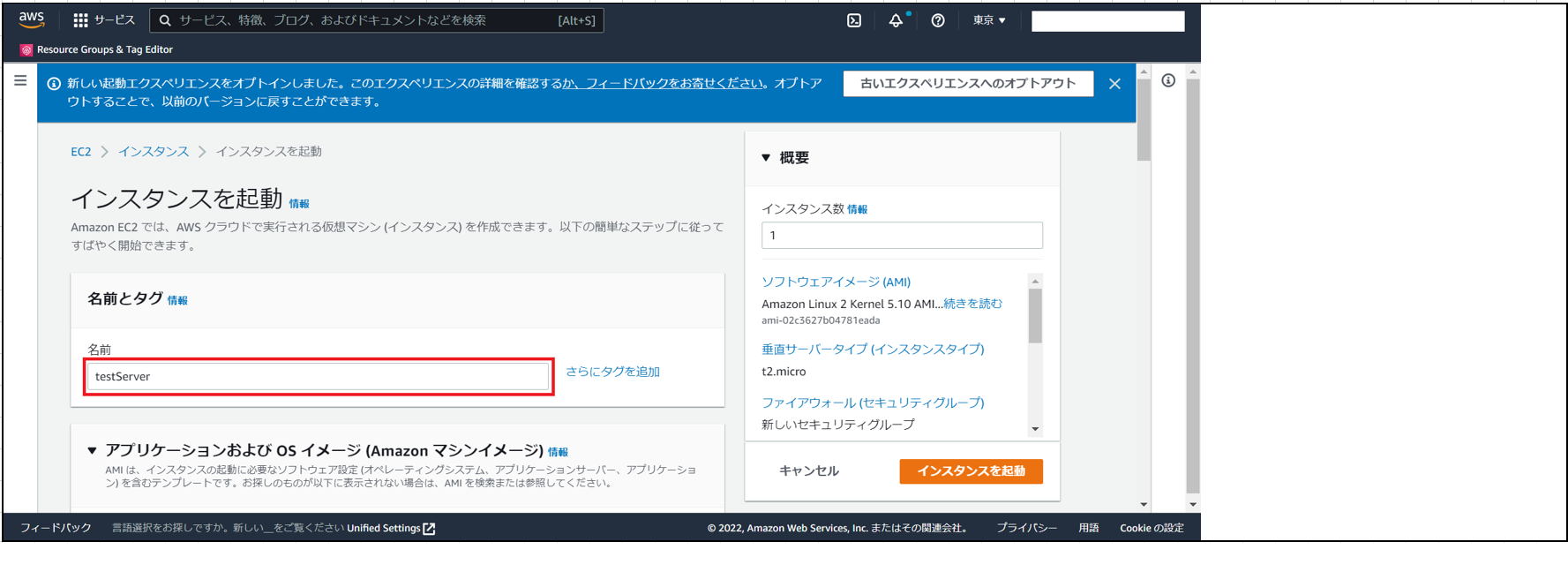Open Cookie の設定 in footer
The image size is (1568, 572).
(1152, 528)
